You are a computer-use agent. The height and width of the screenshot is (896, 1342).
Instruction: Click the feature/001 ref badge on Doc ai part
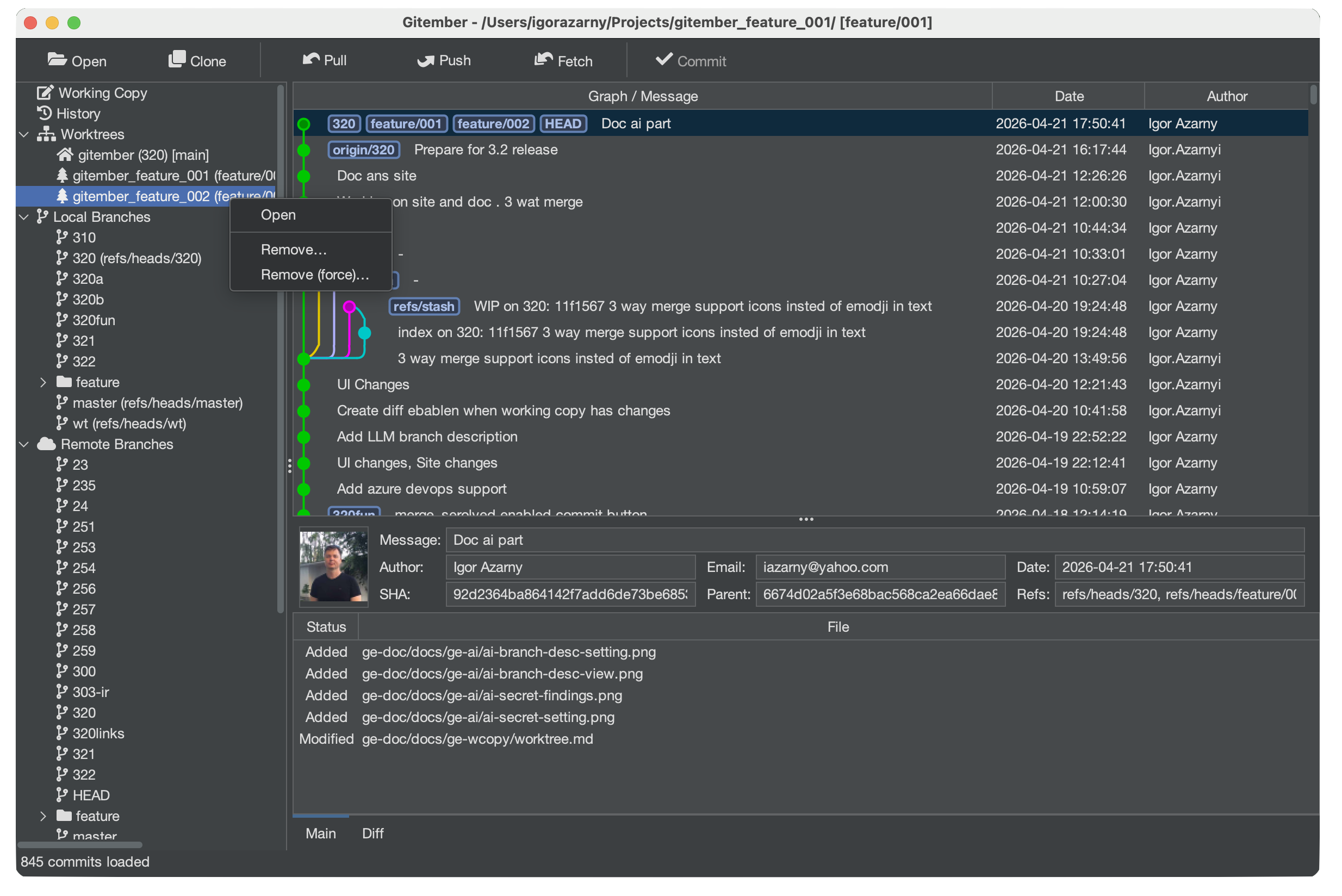click(406, 123)
